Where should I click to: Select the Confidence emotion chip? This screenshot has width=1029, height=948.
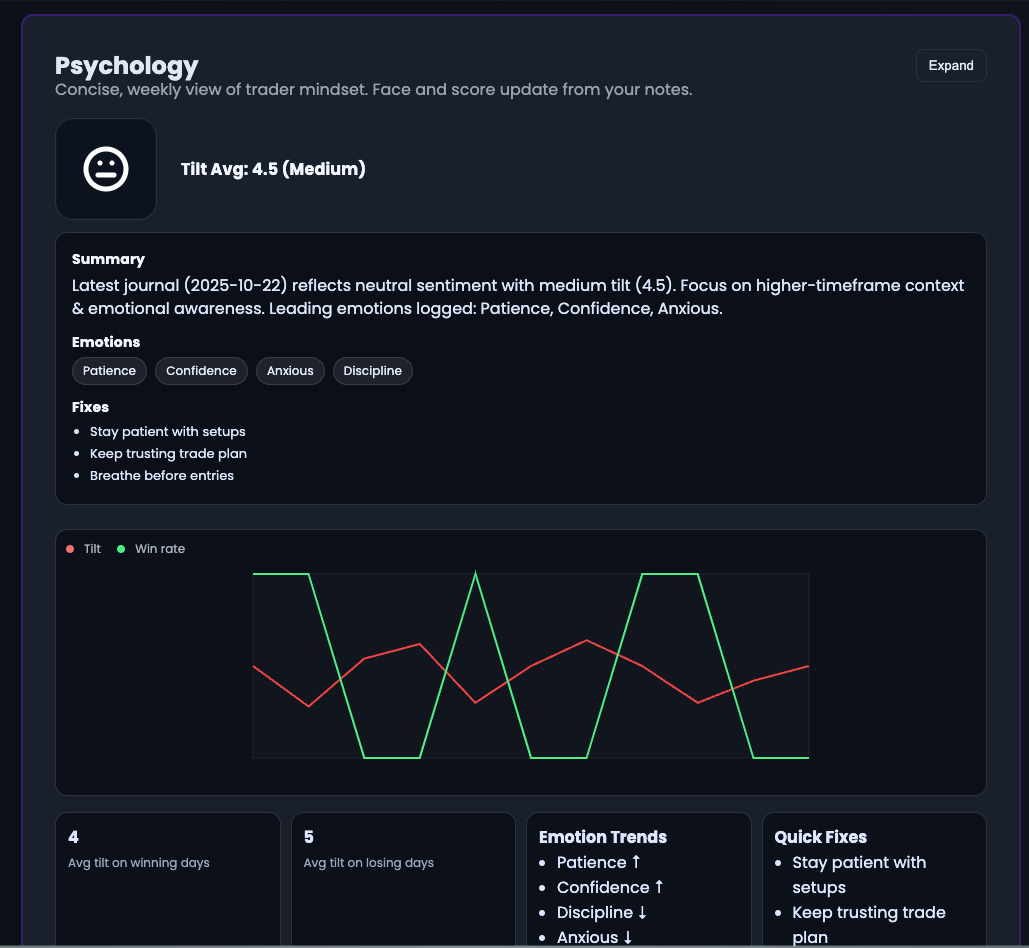[x=201, y=370]
